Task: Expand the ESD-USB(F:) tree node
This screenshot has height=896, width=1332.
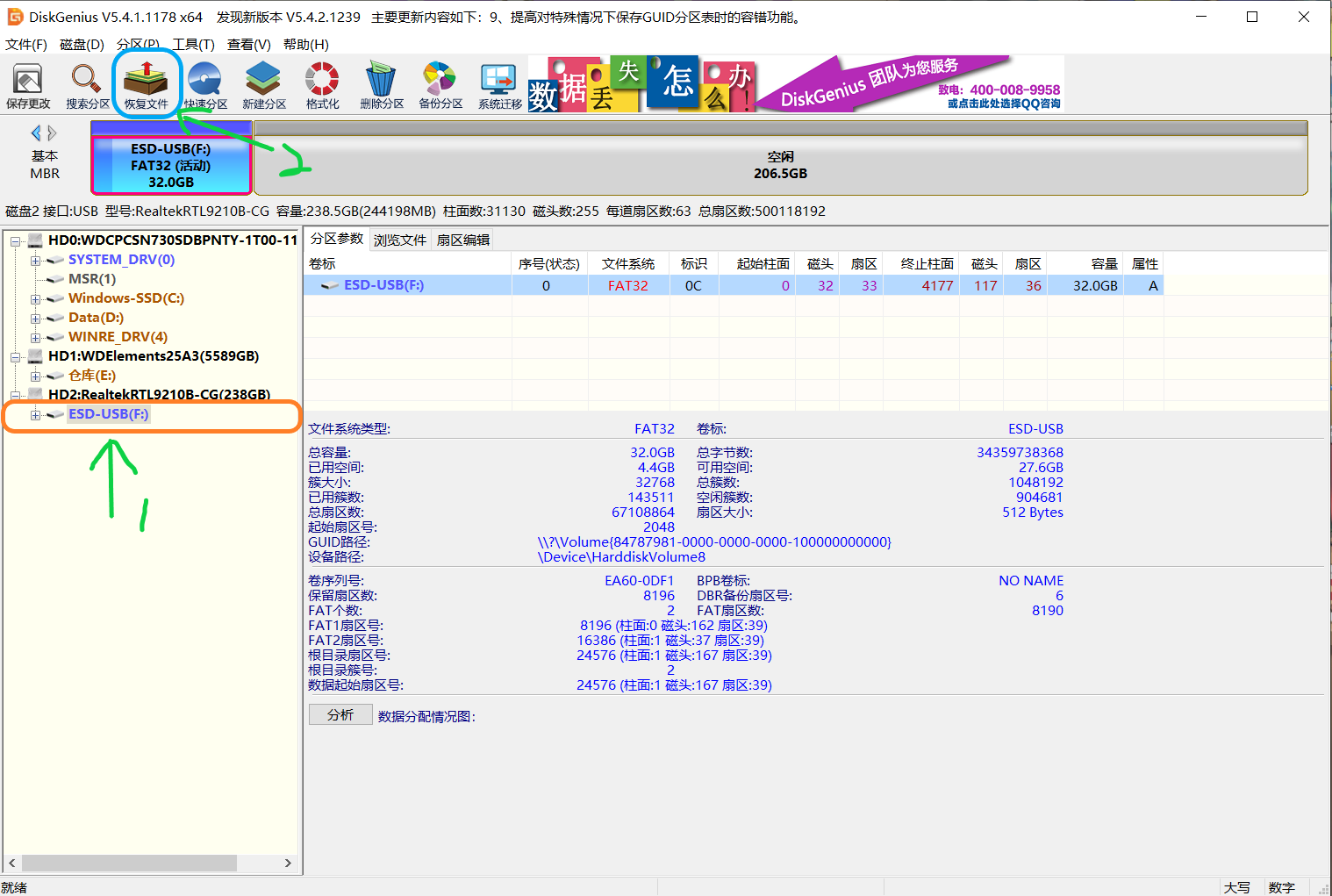Action: (35, 414)
